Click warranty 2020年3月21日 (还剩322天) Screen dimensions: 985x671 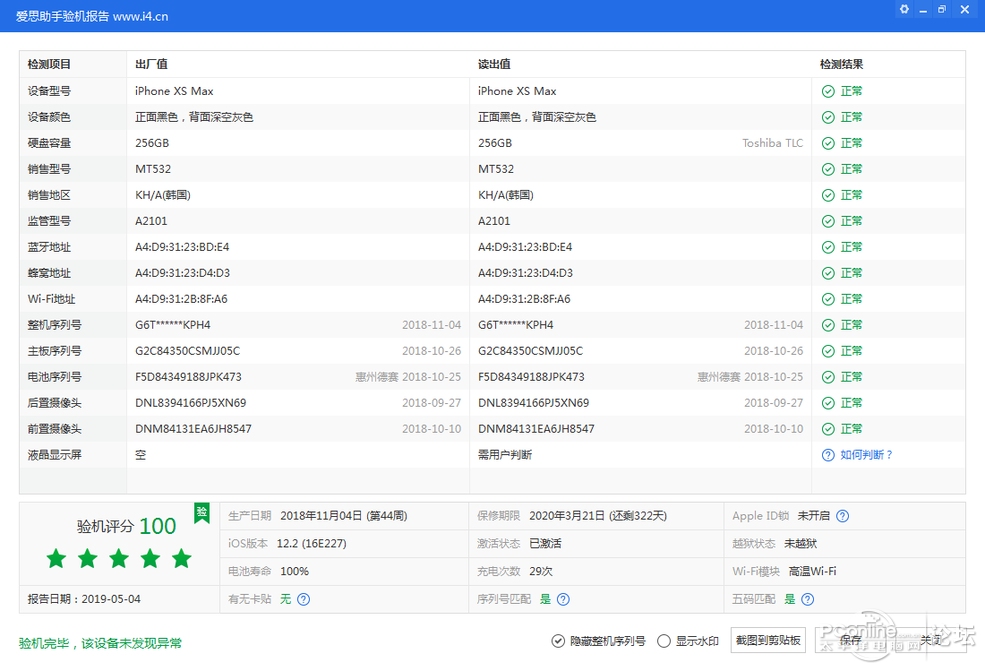598,516
